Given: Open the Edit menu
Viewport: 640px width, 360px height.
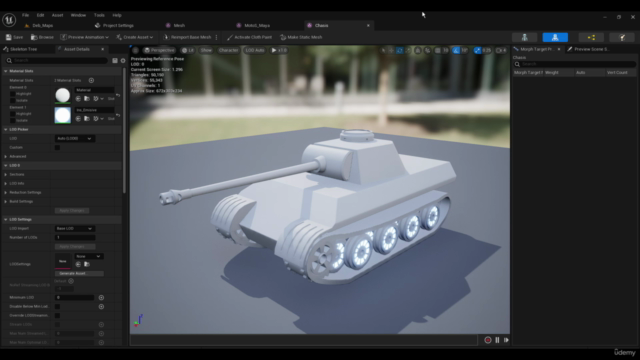Looking at the screenshot, I should (x=40, y=15).
